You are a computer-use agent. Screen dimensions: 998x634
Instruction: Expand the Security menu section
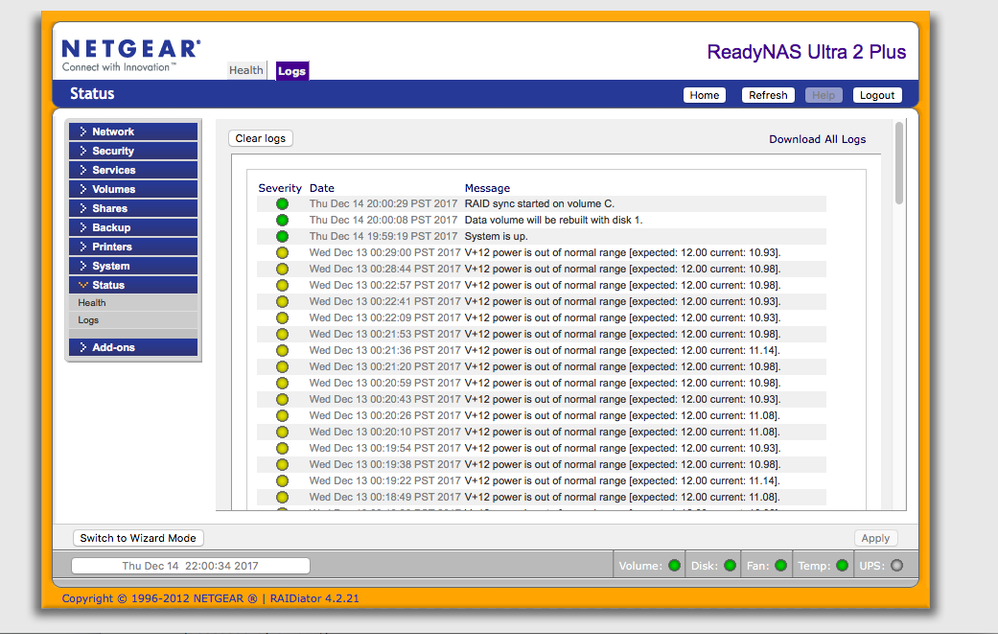[x=133, y=151]
